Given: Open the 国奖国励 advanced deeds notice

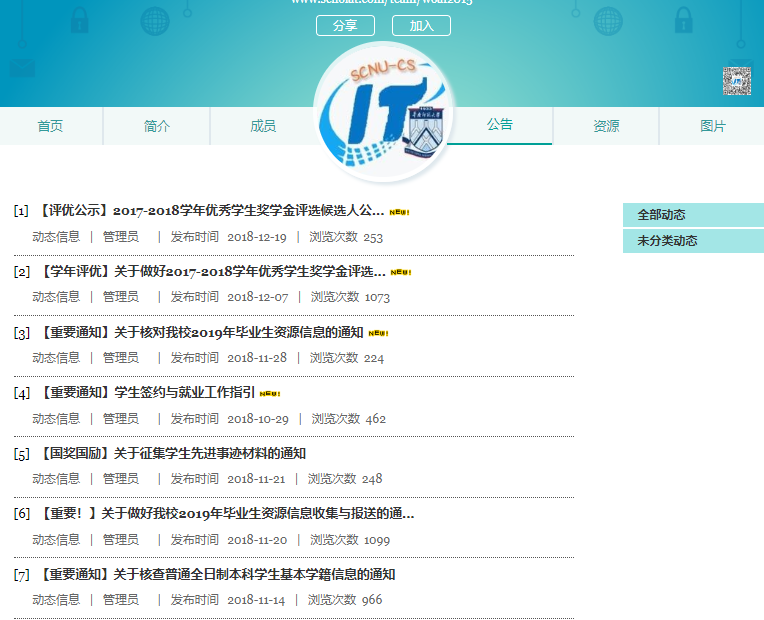Looking at the screenshot, I should (171, 453).
